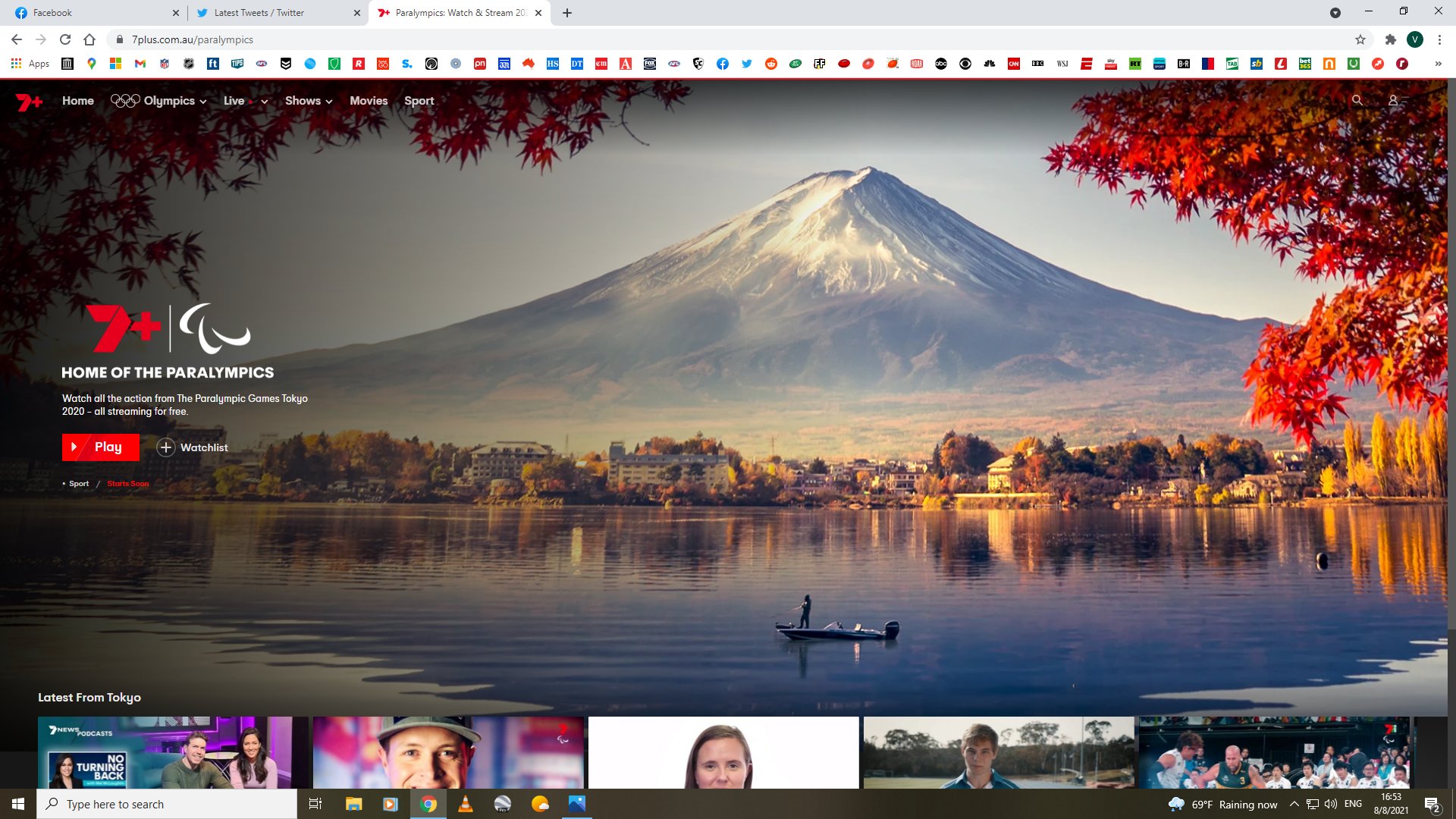Click the Sport category link under Play
1456x819 pixels.
(x=79, y=484)
